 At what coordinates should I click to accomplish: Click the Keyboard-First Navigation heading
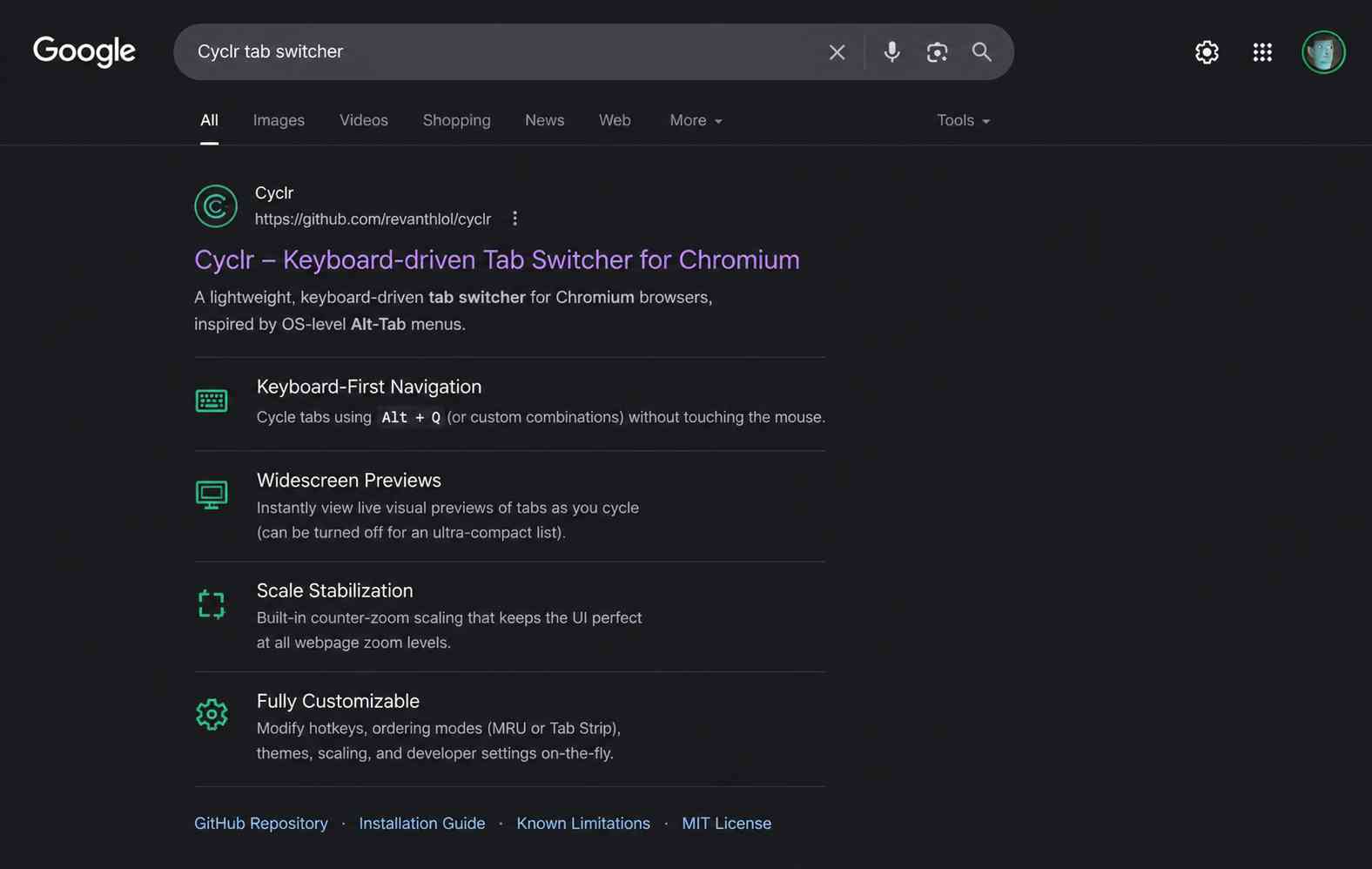(369, 387)
